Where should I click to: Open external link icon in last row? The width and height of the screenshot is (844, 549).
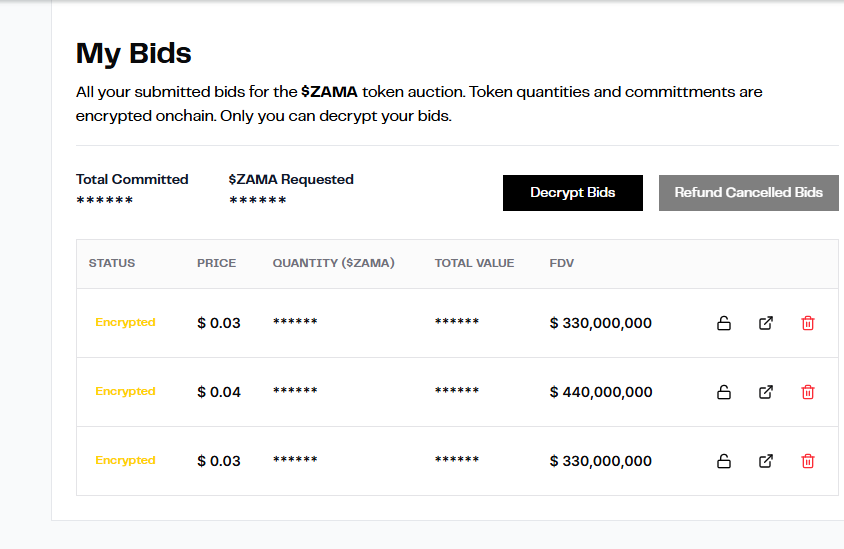(766, 461)
